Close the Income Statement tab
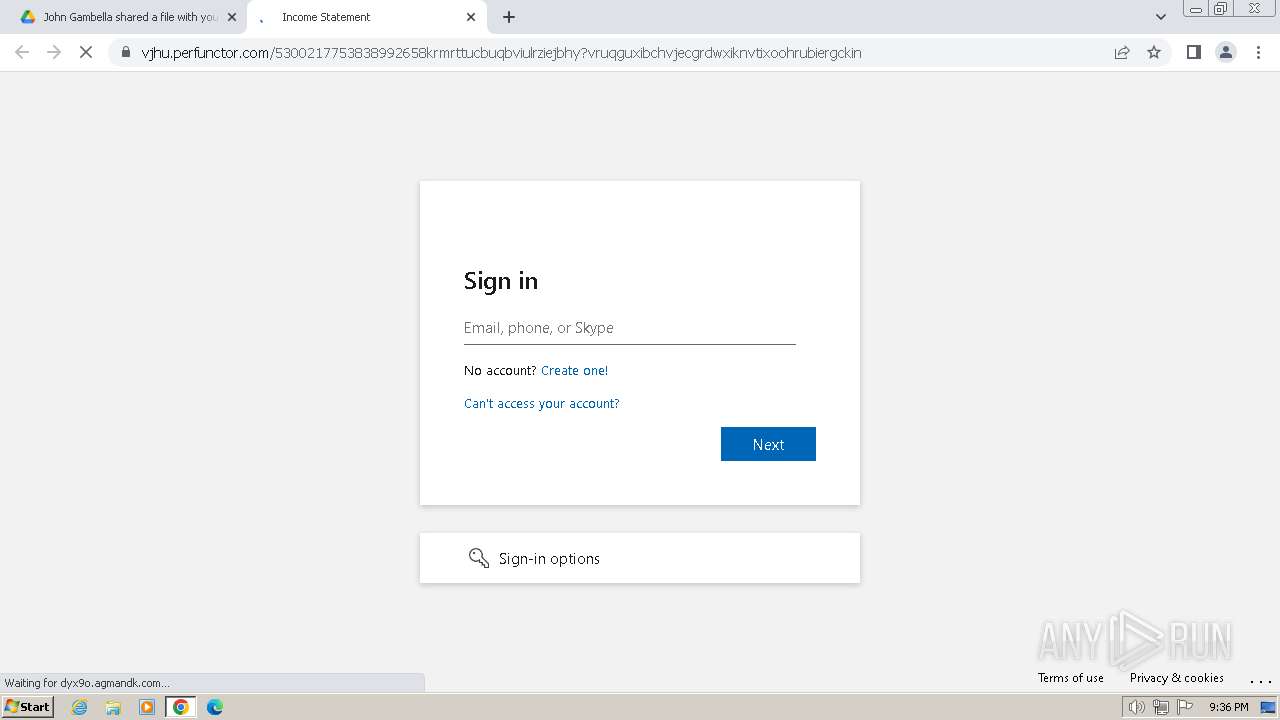 click(x=471, y=17)
